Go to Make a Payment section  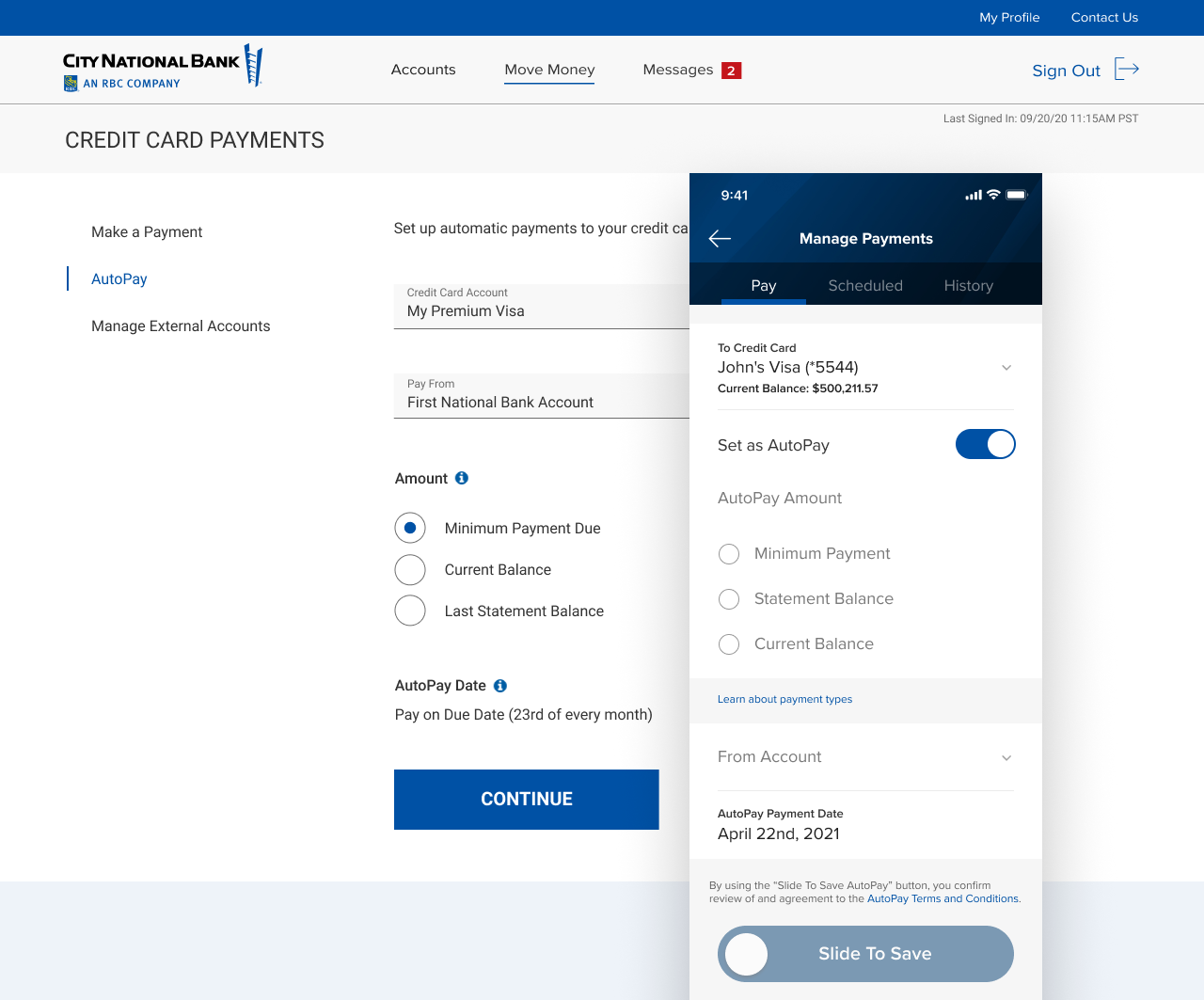[x=147, y=232]
